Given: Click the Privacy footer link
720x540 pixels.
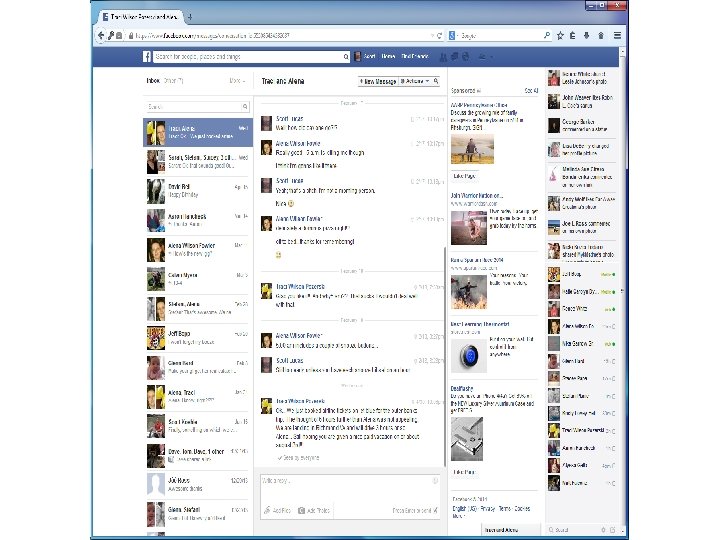Looking at the screenshot, I should [488, 509].
